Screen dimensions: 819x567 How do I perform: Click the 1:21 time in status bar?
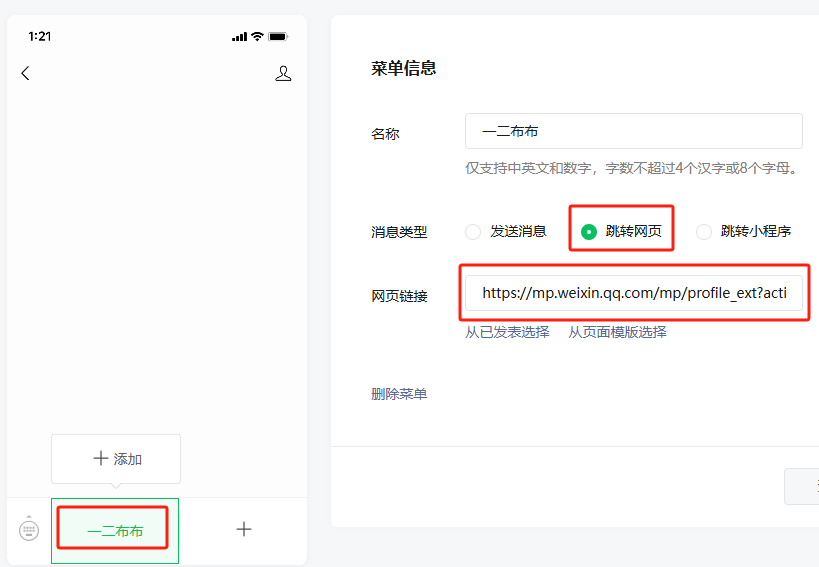[x=40, y=36]
